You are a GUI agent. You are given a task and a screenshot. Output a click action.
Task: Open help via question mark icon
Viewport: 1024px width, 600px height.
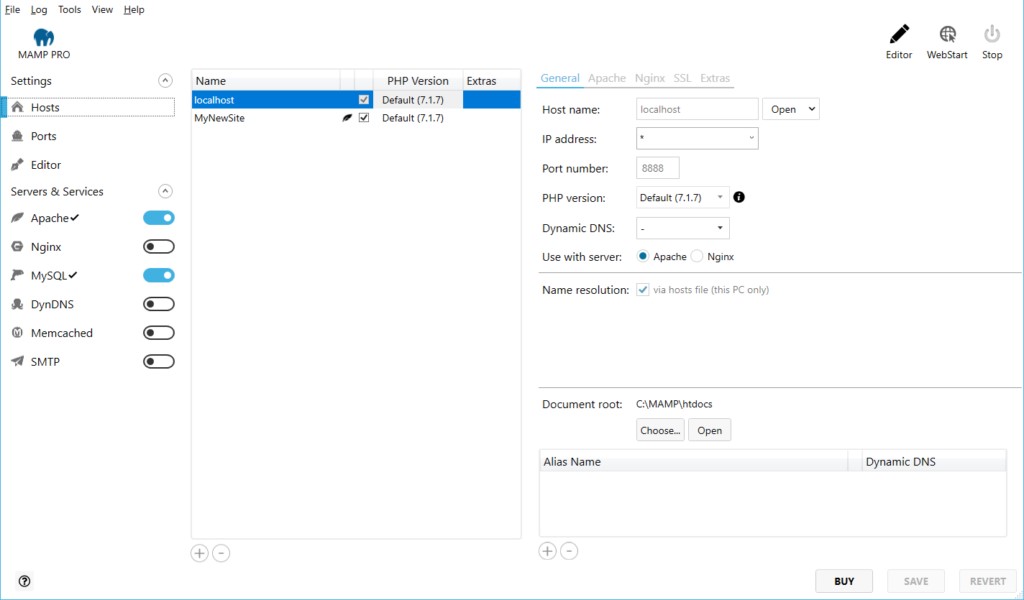pyautogui.click(x=24, y=581)
